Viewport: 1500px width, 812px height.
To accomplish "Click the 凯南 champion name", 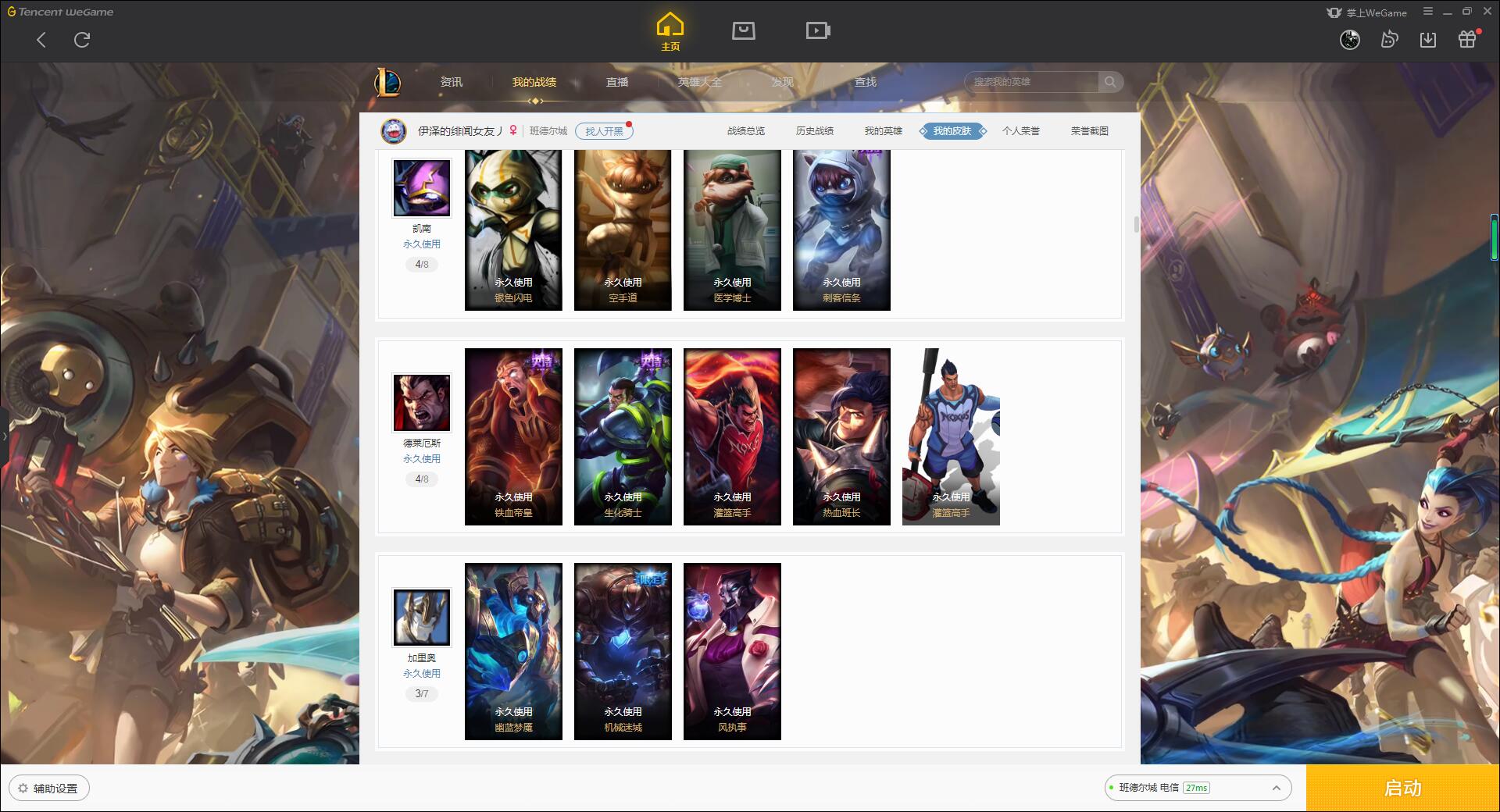I will click(x=422, y=229).
